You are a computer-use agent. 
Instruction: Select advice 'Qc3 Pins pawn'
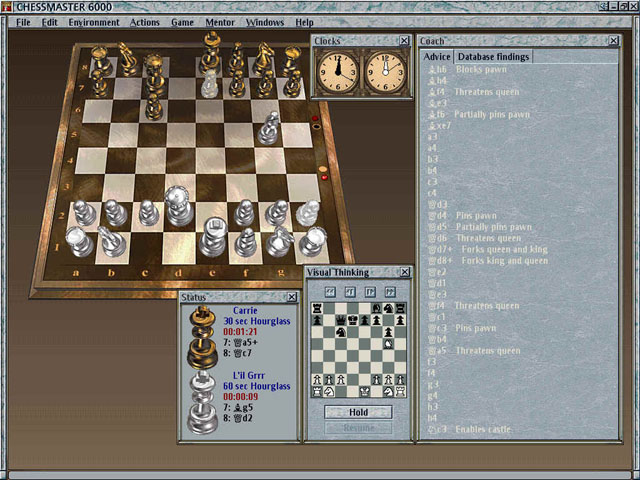pos(462,328)
